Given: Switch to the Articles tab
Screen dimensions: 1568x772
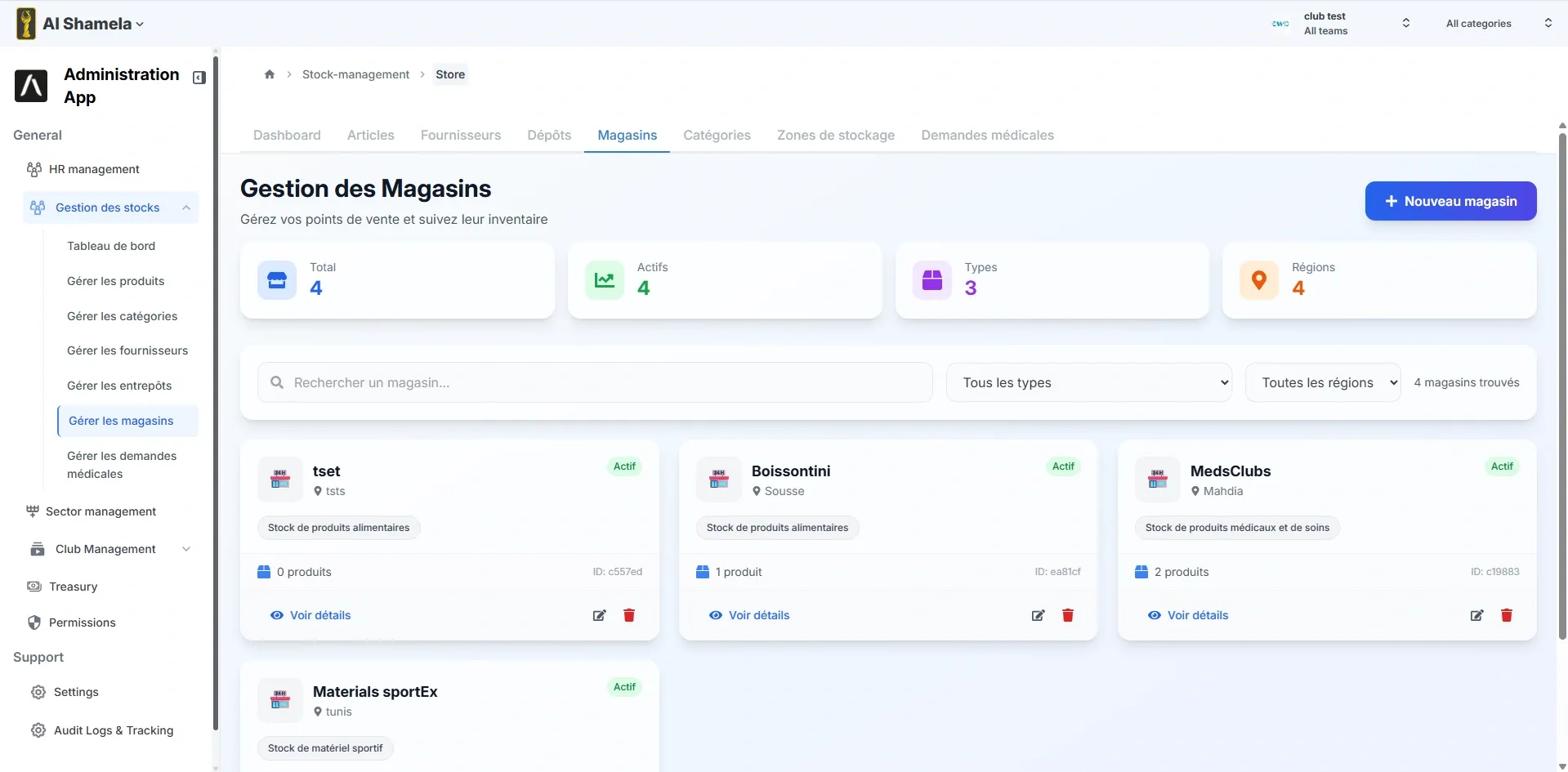Looking at the screenshot, I should [370, 135].
